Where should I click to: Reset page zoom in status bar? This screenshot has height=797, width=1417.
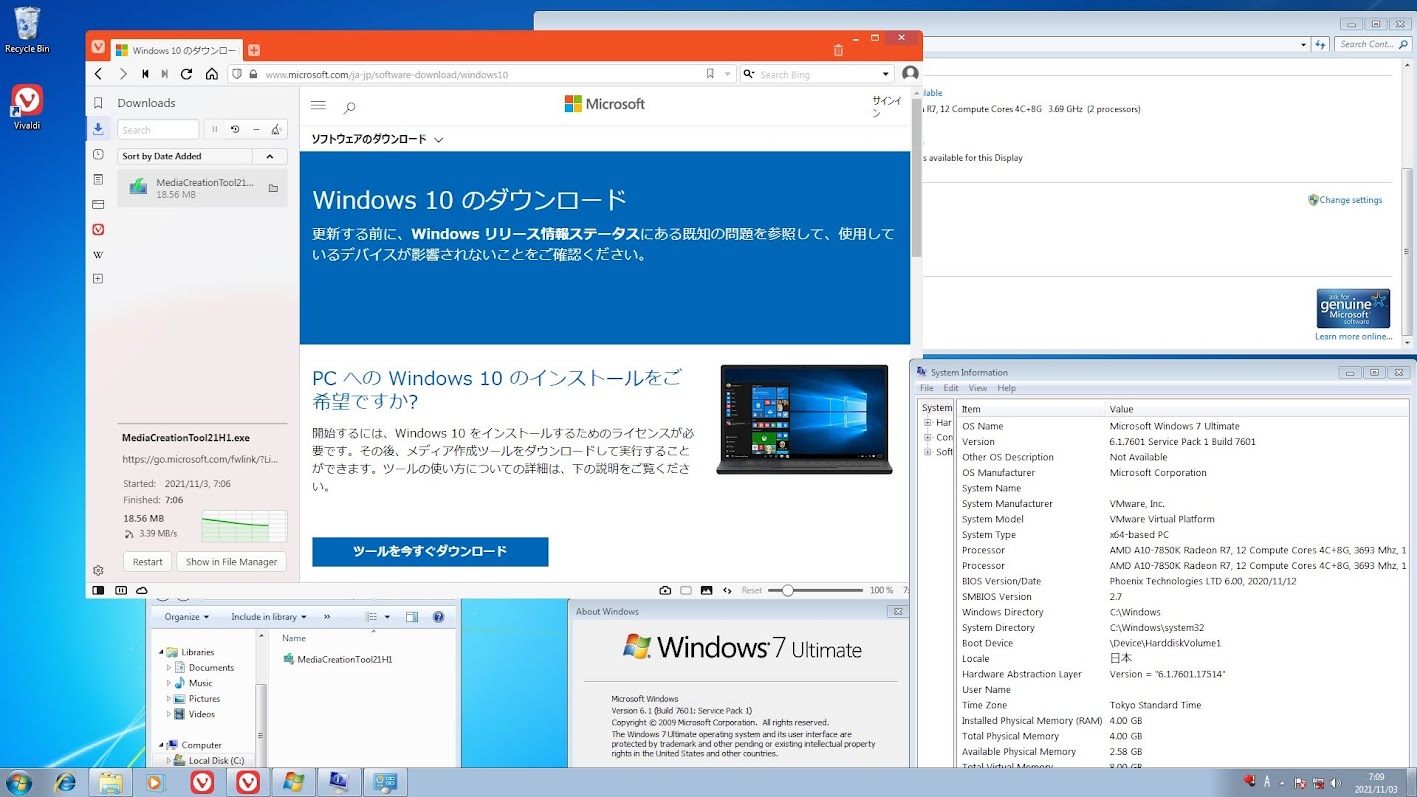(752, 590)
